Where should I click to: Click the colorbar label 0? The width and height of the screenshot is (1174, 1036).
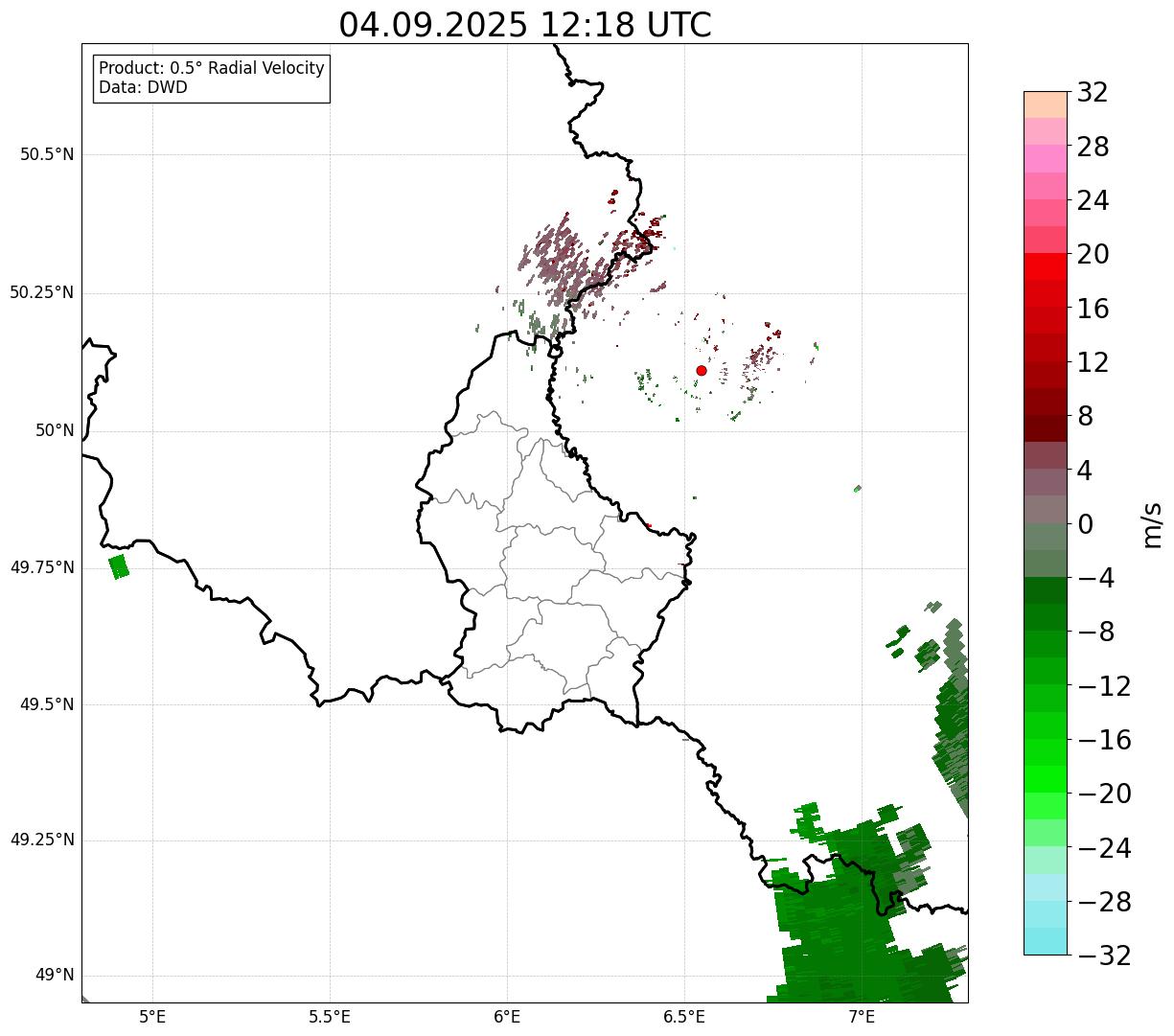[1085, 524]
